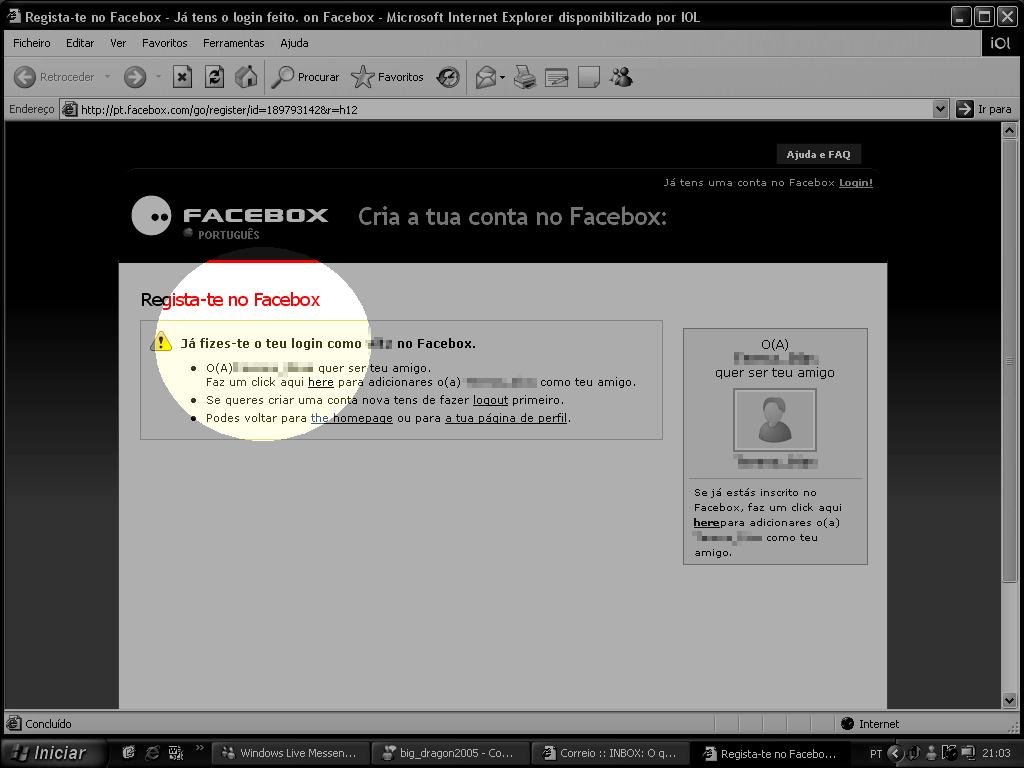Image resolution: width=1024 pixels, height=768 pixels.
Task: Click the IOL logo in the corner
Action: [x=1000, y=43]
